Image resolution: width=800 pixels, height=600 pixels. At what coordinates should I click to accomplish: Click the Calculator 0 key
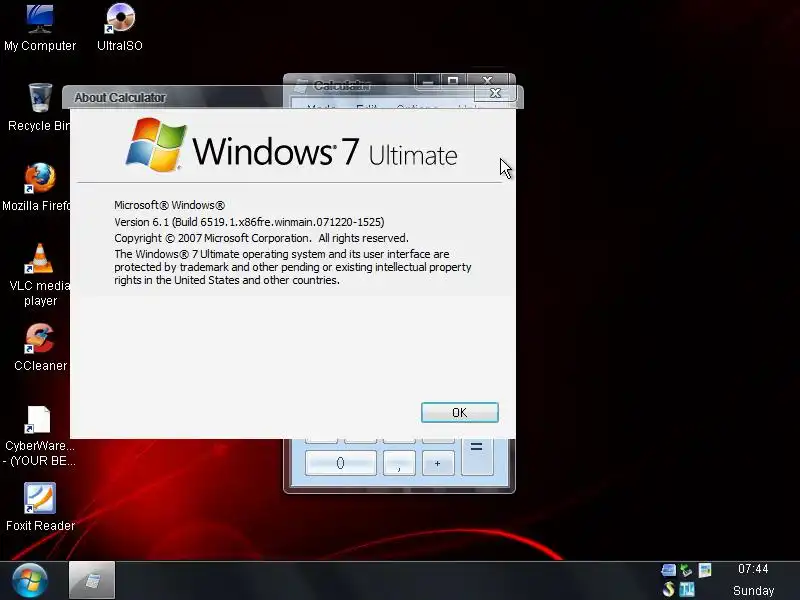pyautogui.click(x=340, y=463)
